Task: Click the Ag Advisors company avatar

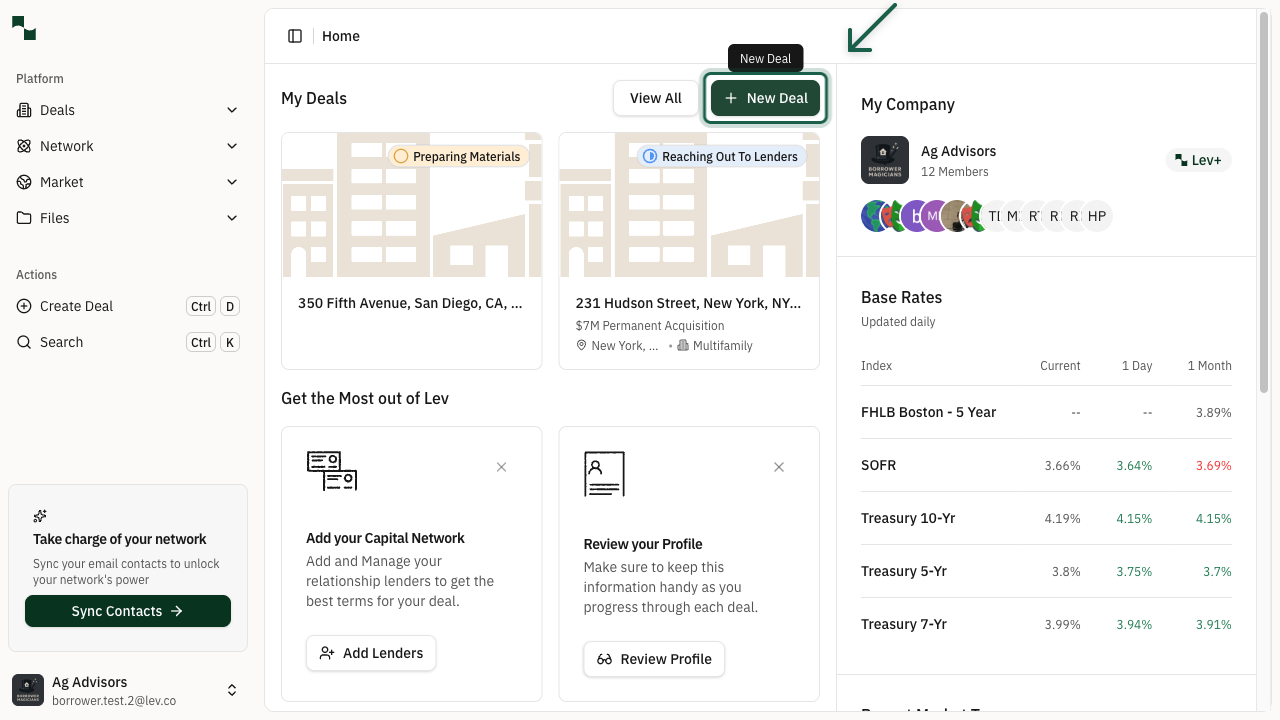Action: click(x=885, y=160)
